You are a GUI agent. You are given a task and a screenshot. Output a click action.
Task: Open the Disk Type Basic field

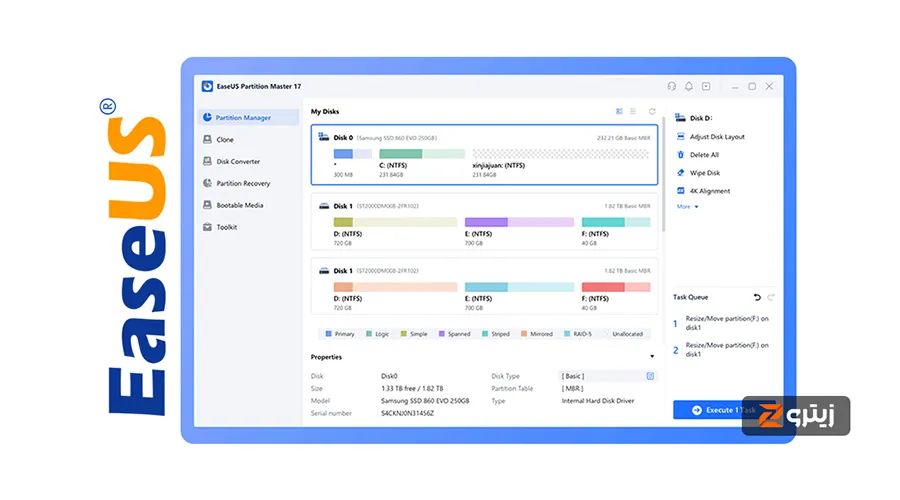coord(607,376)
